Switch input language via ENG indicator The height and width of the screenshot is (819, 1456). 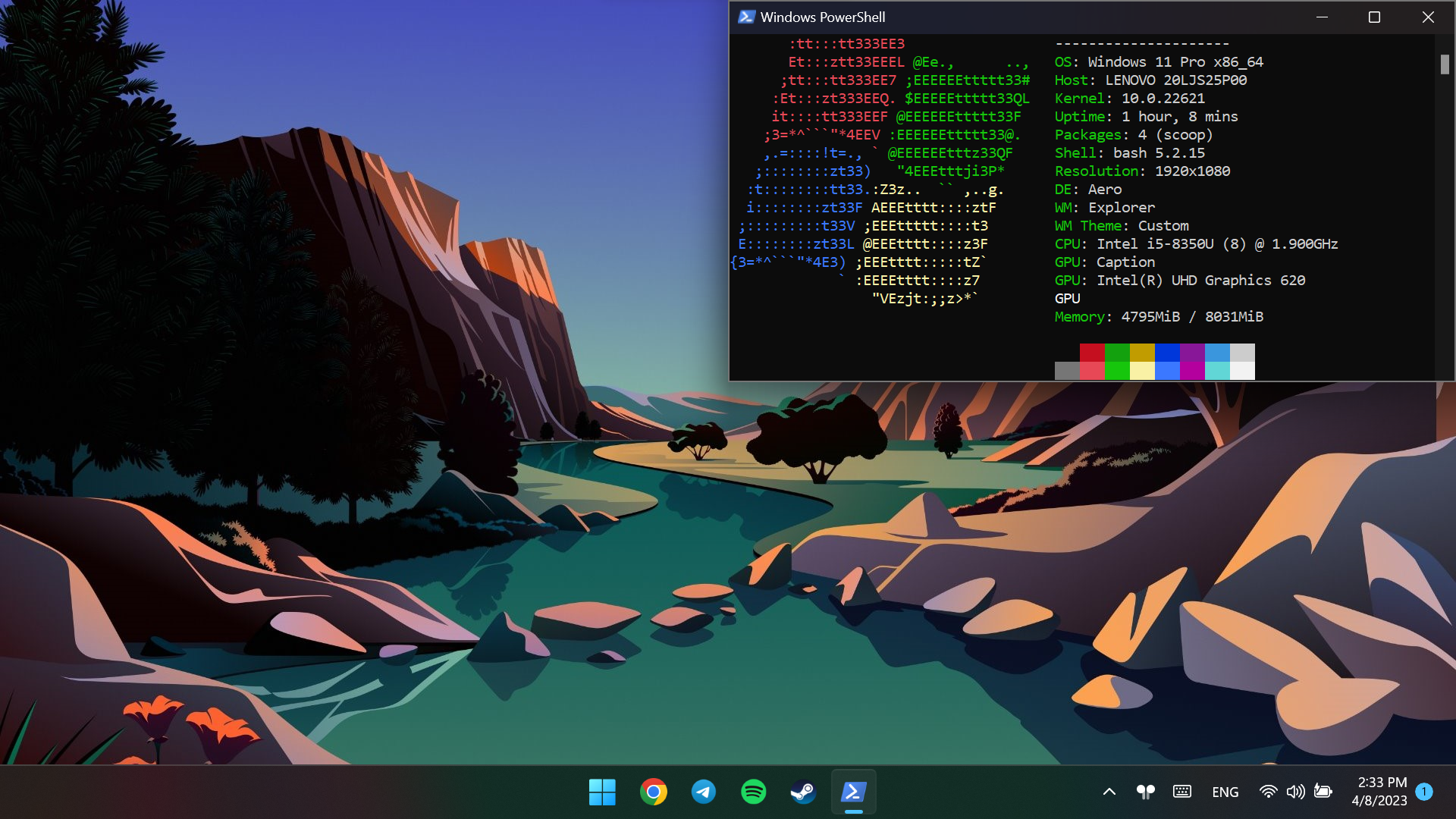pyautogui.click(x=1225, y=792)
